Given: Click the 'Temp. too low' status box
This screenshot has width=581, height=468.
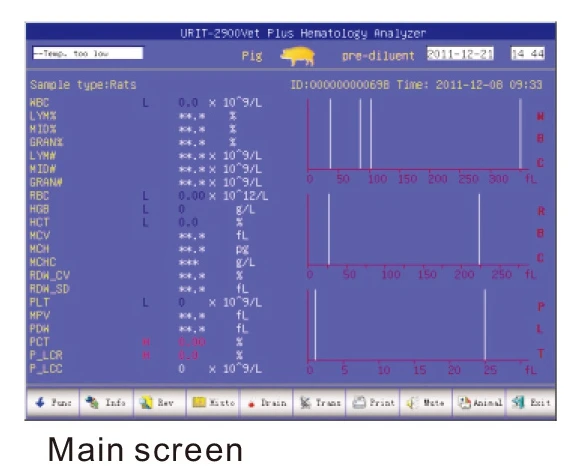Looking at the screenshot, I should (x=88, y=53).
